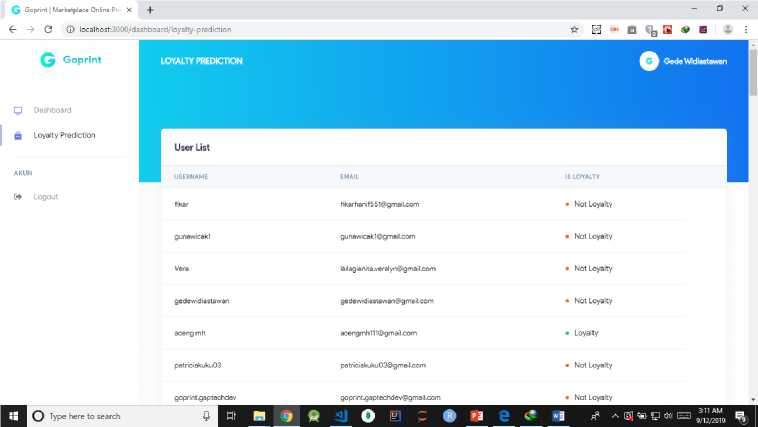The height and width of the screenshot is (427, 758).
Task: Close the Goprint browser tab
Action: [x=129, y=9]
